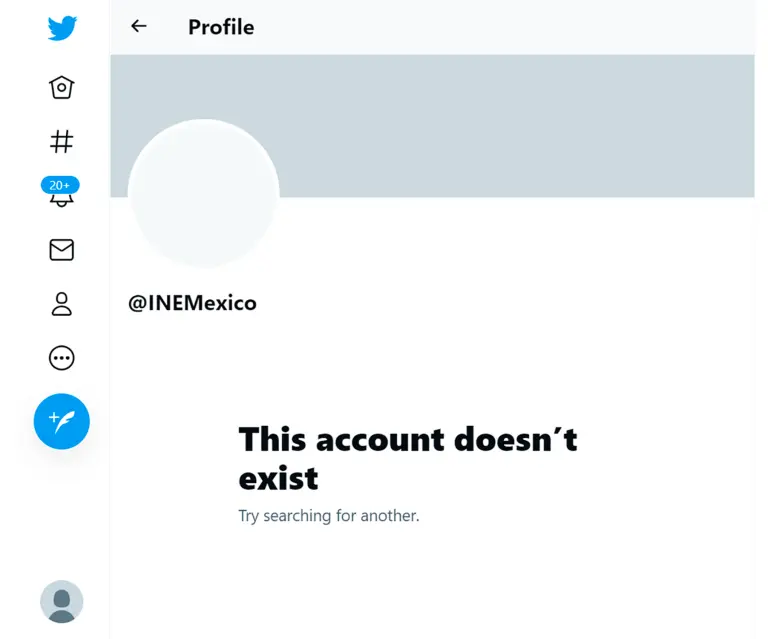
Task: Click the gray profile banner area
Action: [x=500, y=125]
